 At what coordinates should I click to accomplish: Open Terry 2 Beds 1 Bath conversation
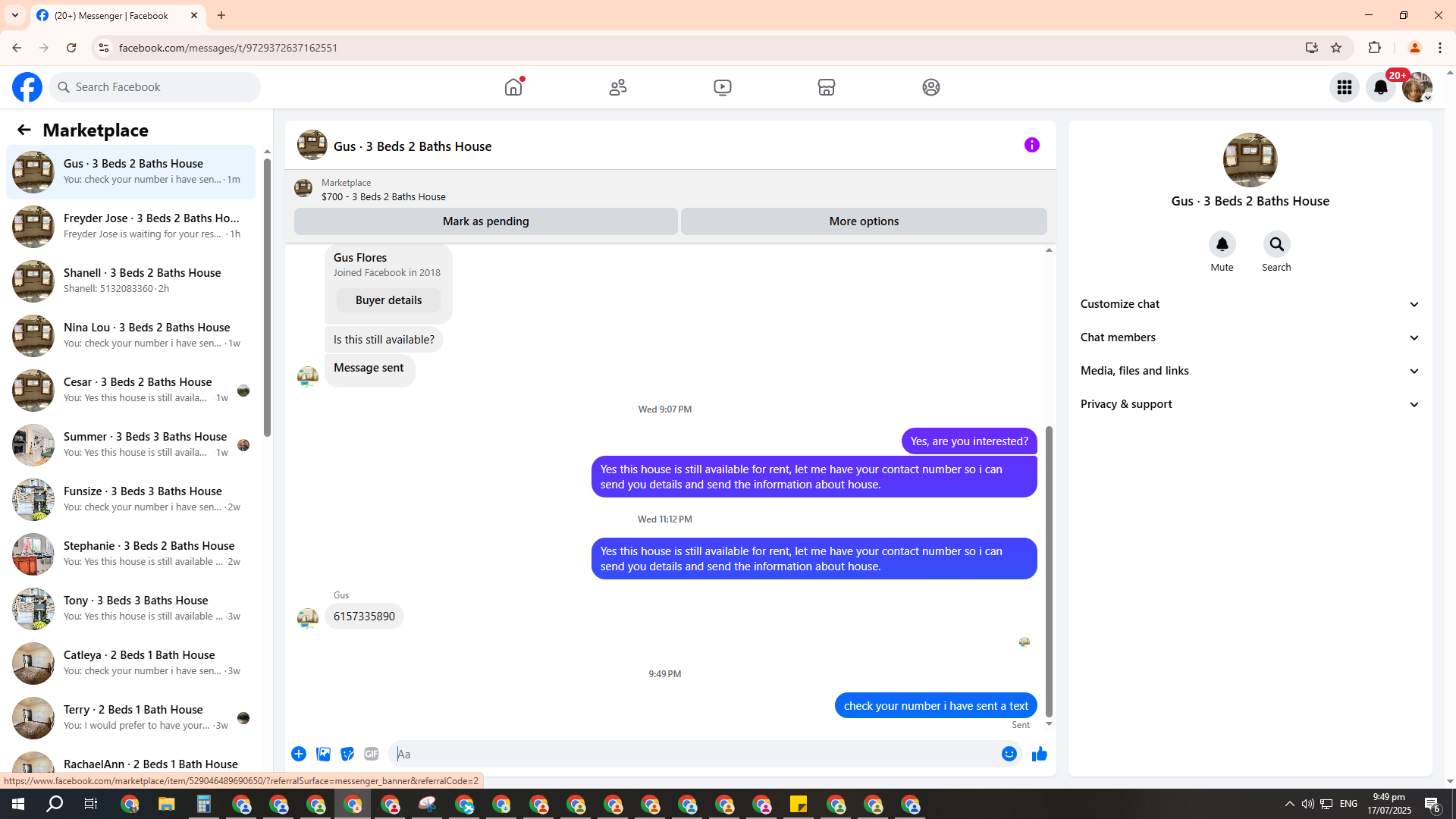(x=130, y=717)
